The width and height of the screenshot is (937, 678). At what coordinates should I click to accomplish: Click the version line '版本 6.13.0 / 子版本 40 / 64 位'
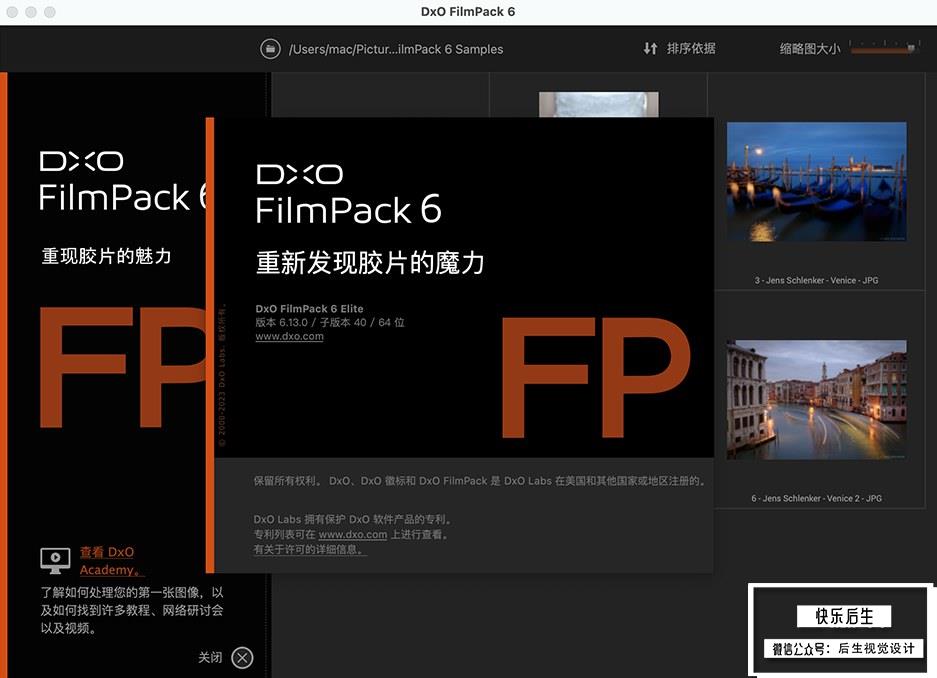330,323
